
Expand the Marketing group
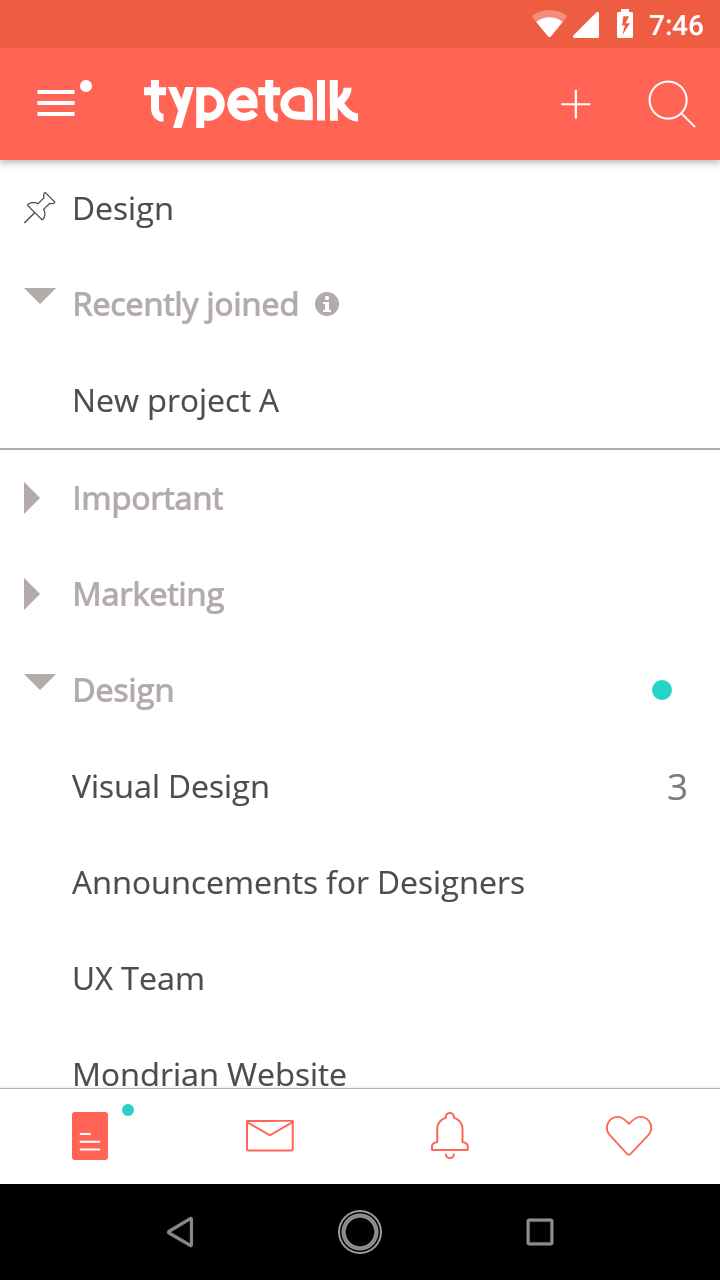tap(32, 594)
